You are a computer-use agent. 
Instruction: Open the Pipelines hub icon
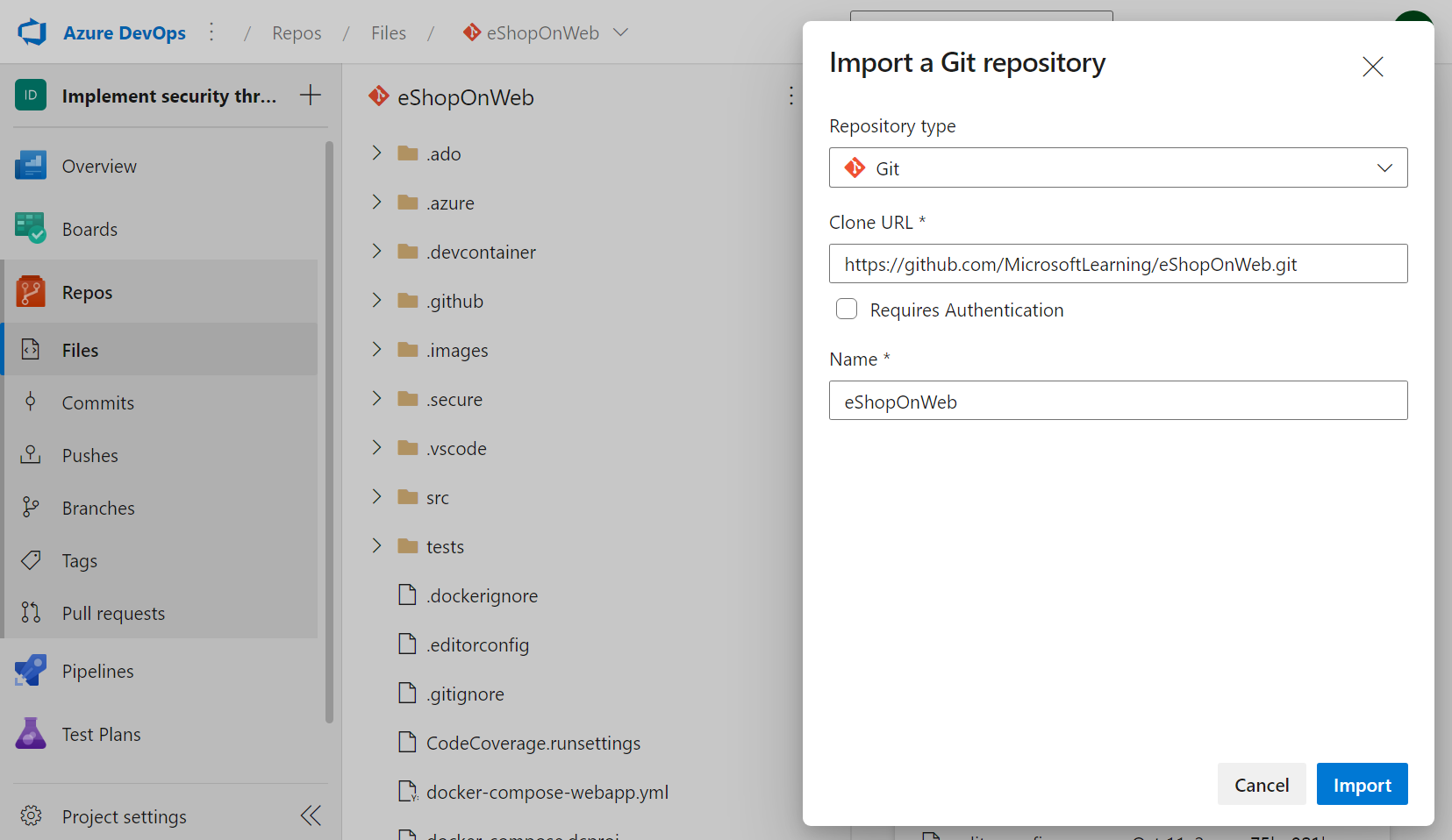[x=31, y=671]
